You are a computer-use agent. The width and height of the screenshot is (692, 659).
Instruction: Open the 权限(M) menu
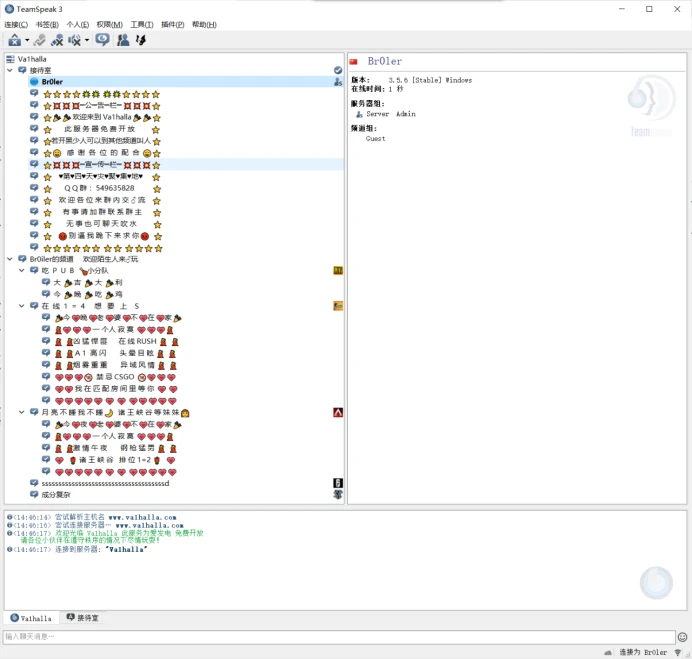109,25
